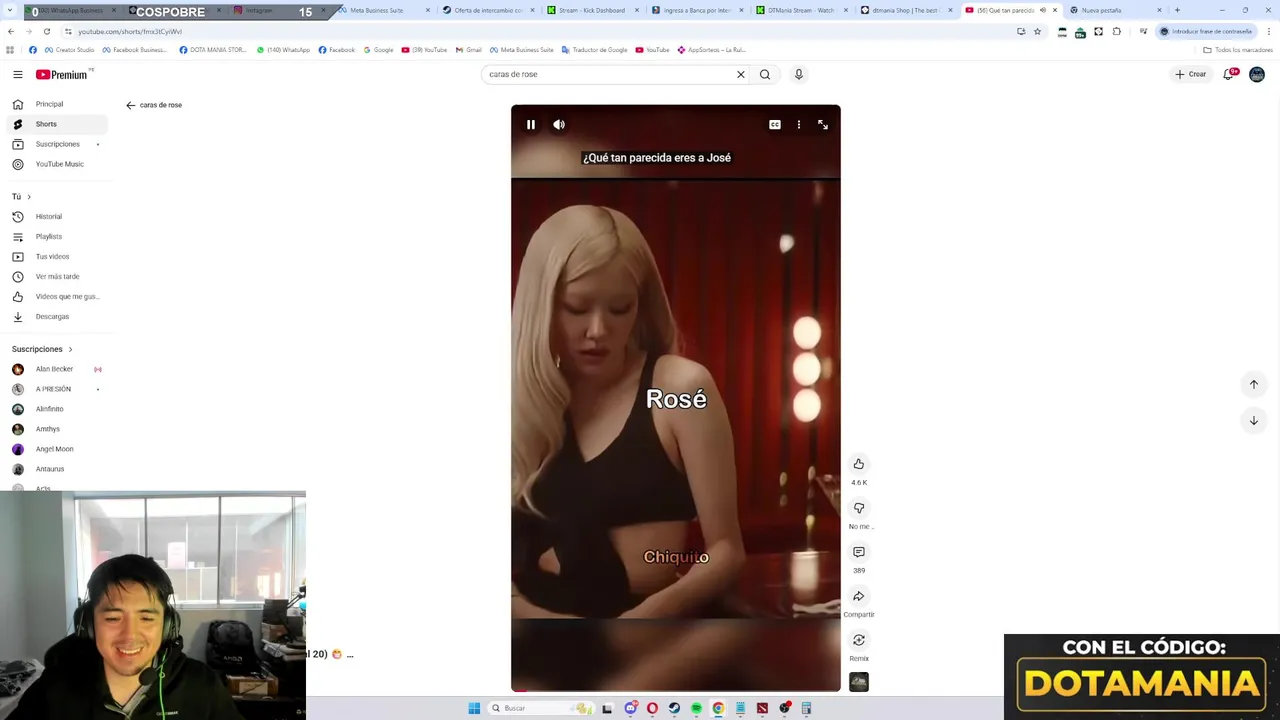
Task: Pause the playing Short video
Action: click(x=531, y=125)
